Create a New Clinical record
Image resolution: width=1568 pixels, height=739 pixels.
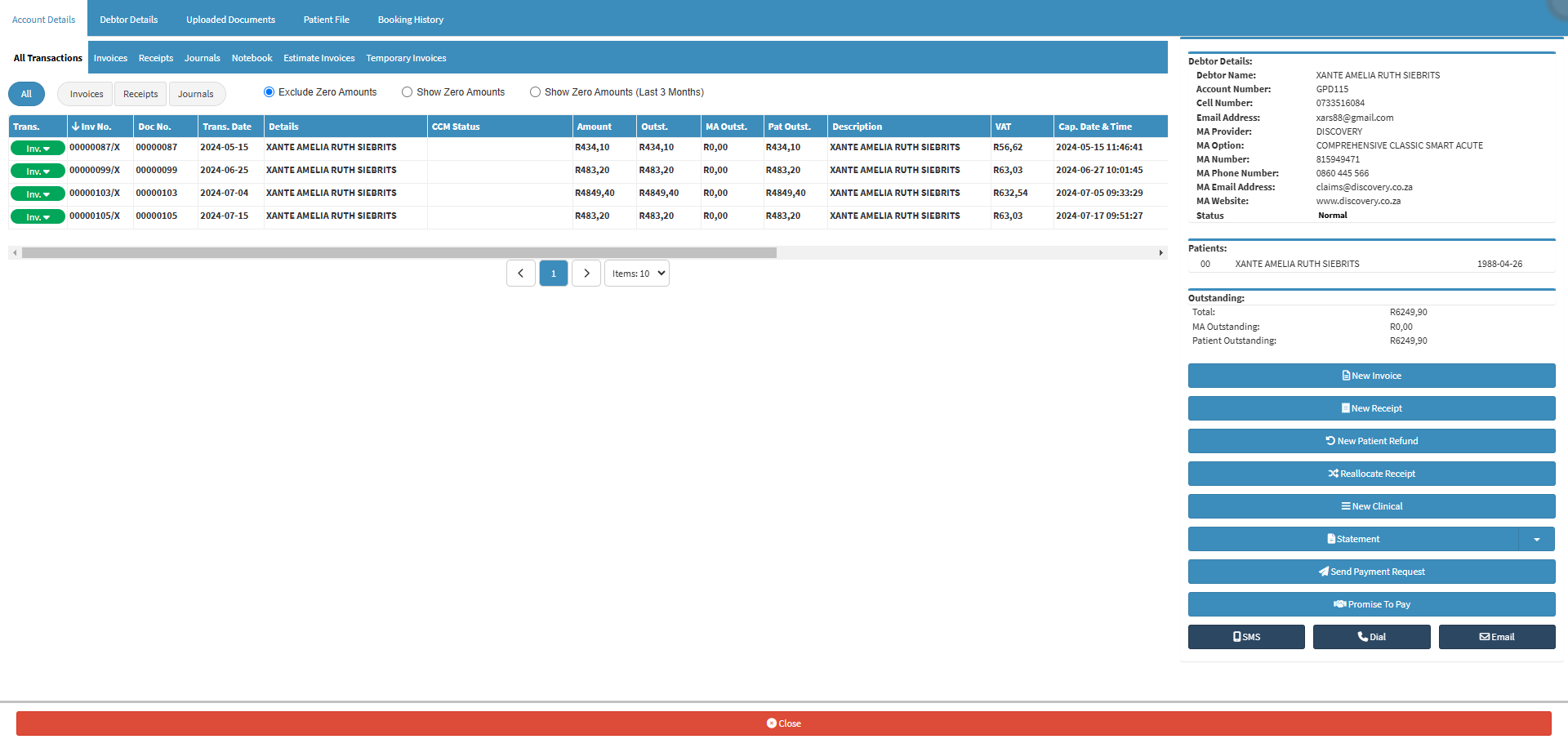click(x=1371, y=506)
